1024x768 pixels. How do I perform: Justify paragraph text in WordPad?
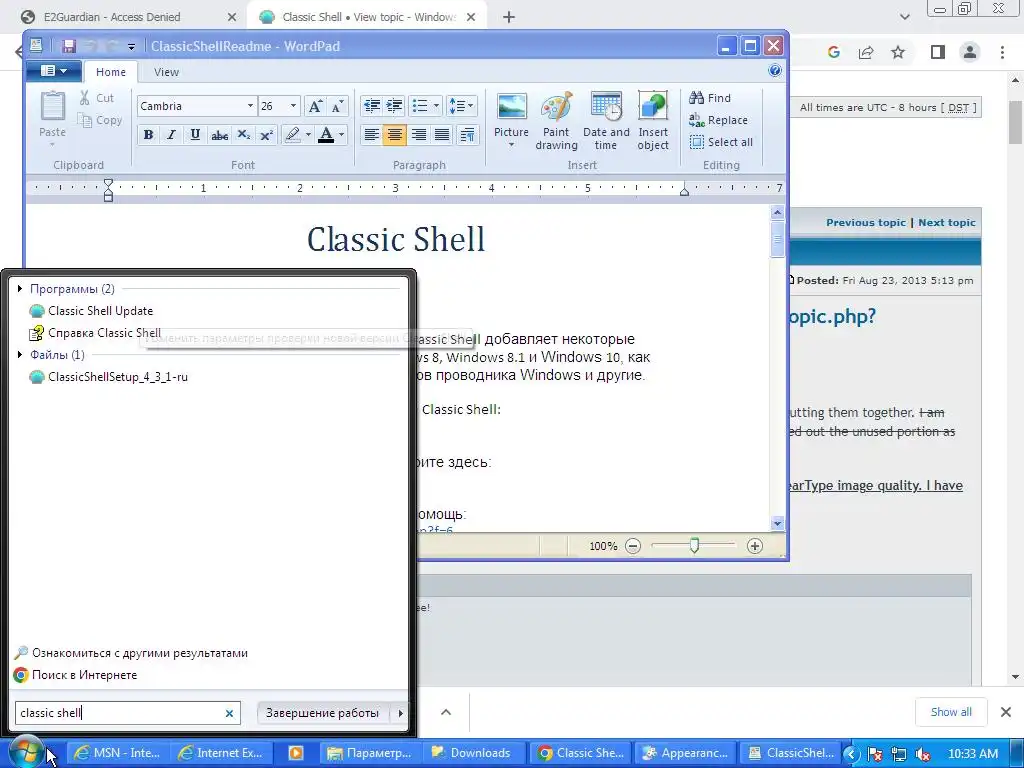pyautogui.click(x=442, y=135)
